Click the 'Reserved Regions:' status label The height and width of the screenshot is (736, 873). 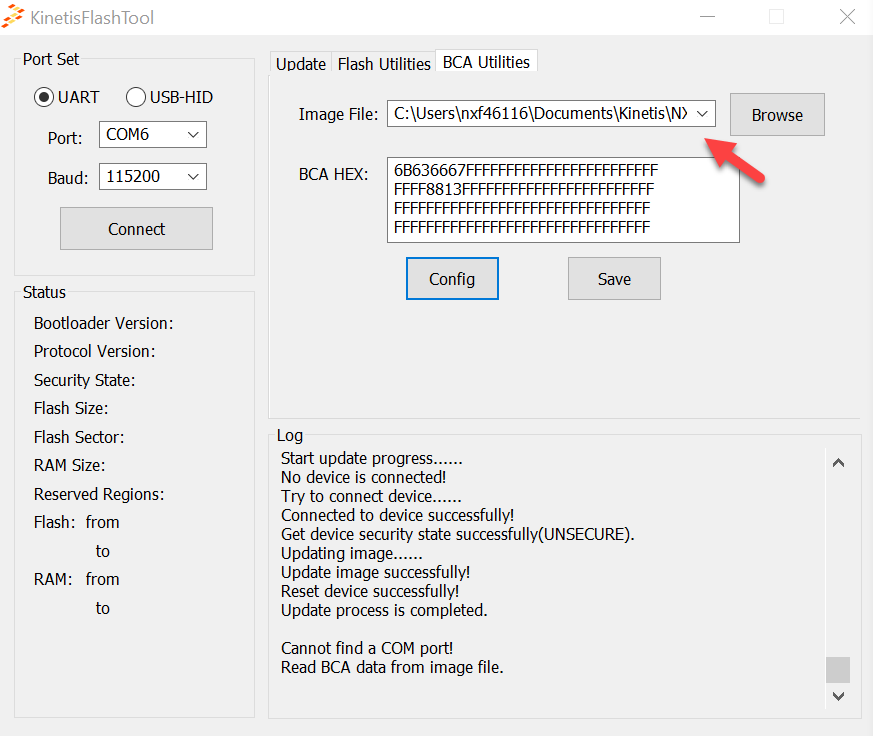[99, 494]
